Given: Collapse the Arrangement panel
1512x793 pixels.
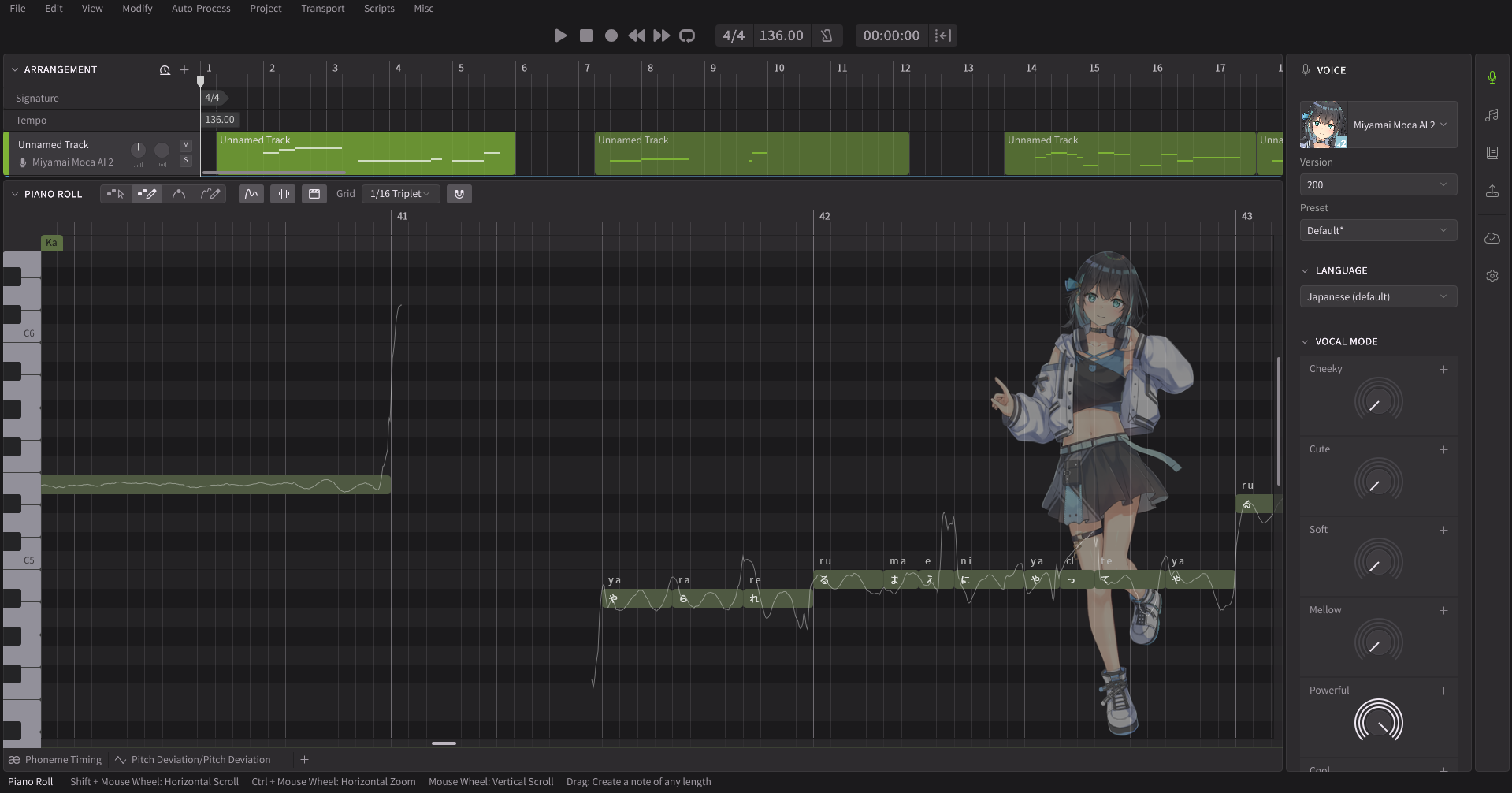Looking at the screenshot, I should pos(14,69).
